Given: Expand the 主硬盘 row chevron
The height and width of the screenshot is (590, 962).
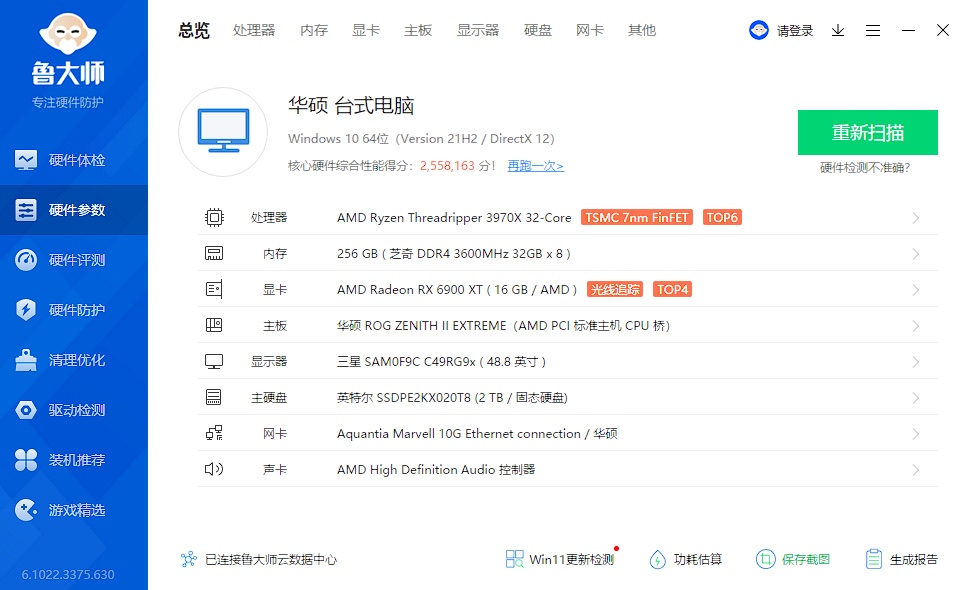Looking at the screenshot, I should click(x=915, y=398).
